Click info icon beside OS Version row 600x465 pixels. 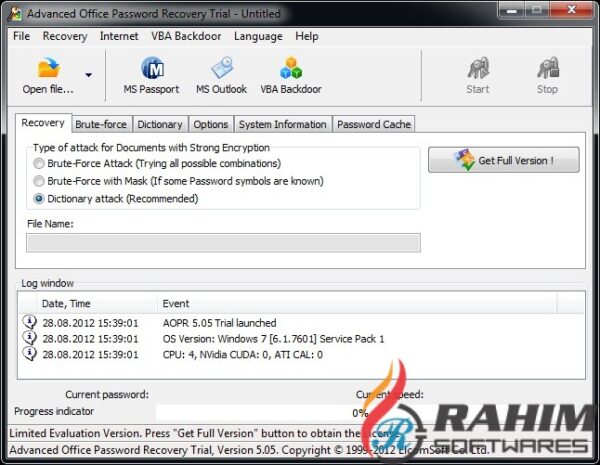click(x=29, y=338)
